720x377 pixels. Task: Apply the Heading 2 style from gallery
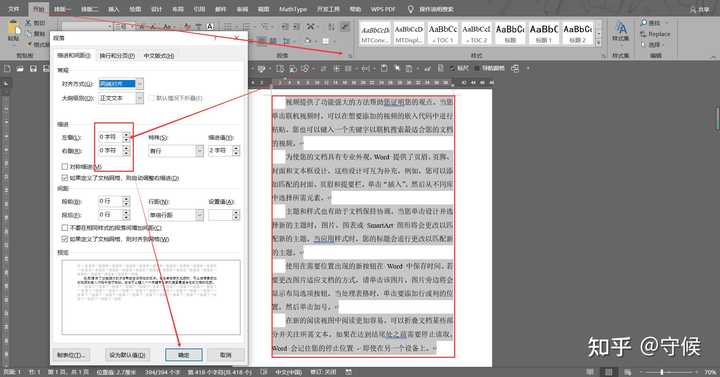[577, 34]
